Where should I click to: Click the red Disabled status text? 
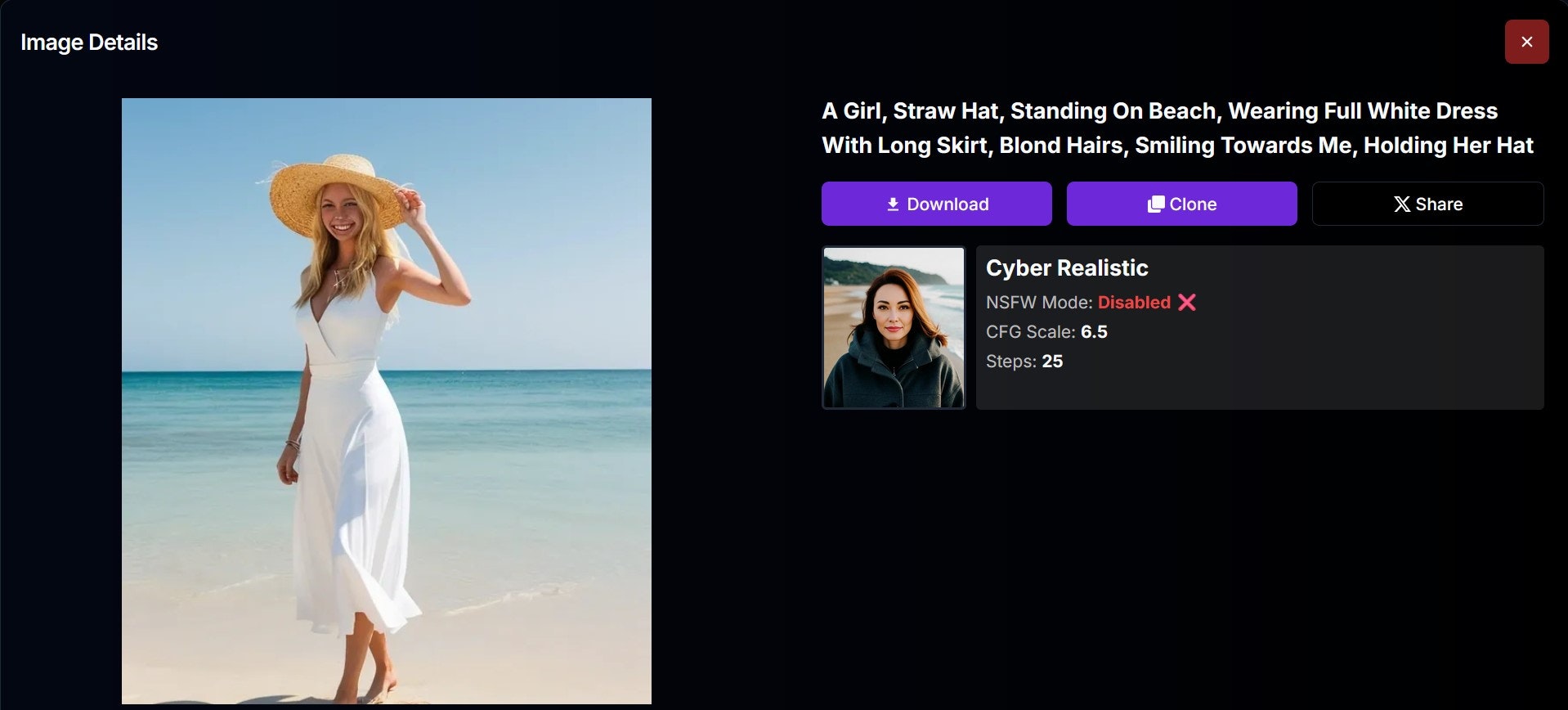click(x=1134, y=303)
